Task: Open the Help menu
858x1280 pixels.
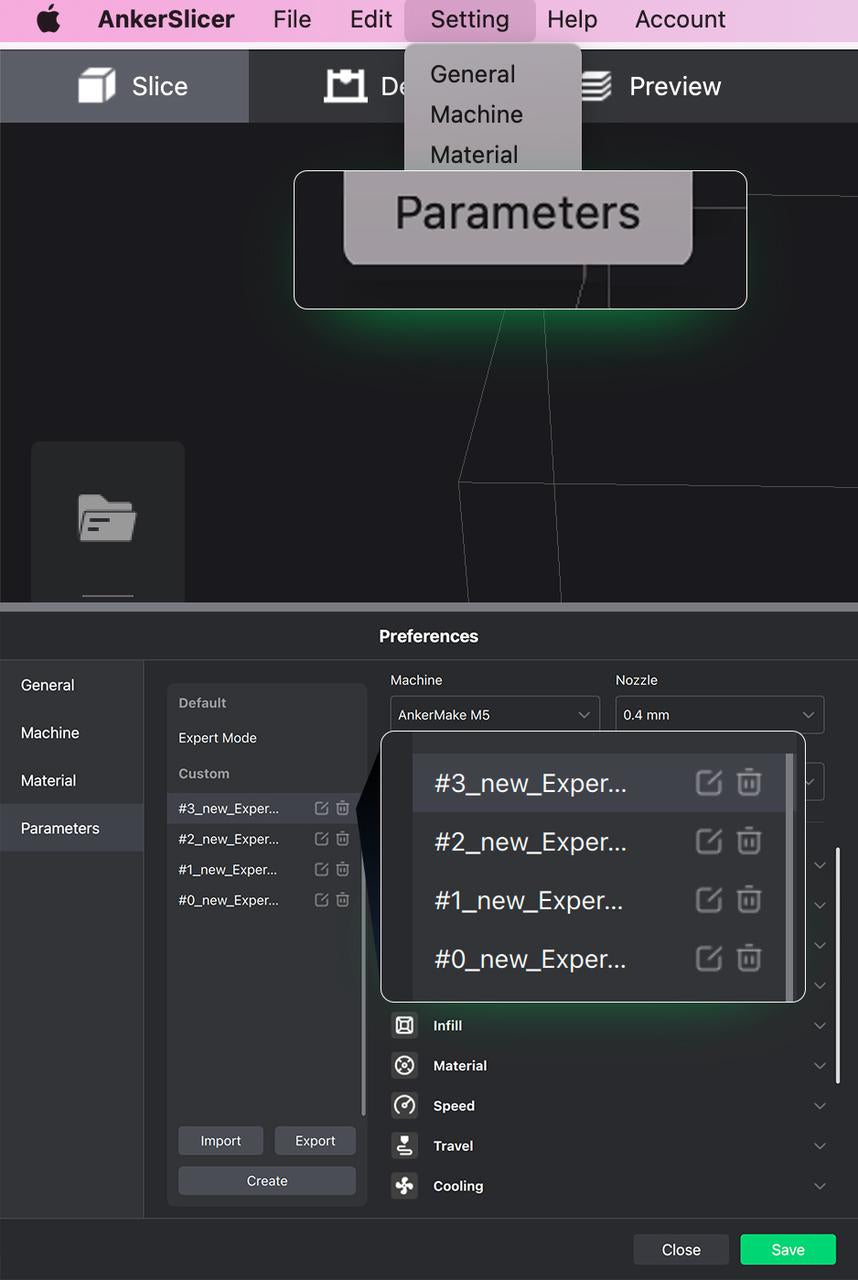Action: 572,19
